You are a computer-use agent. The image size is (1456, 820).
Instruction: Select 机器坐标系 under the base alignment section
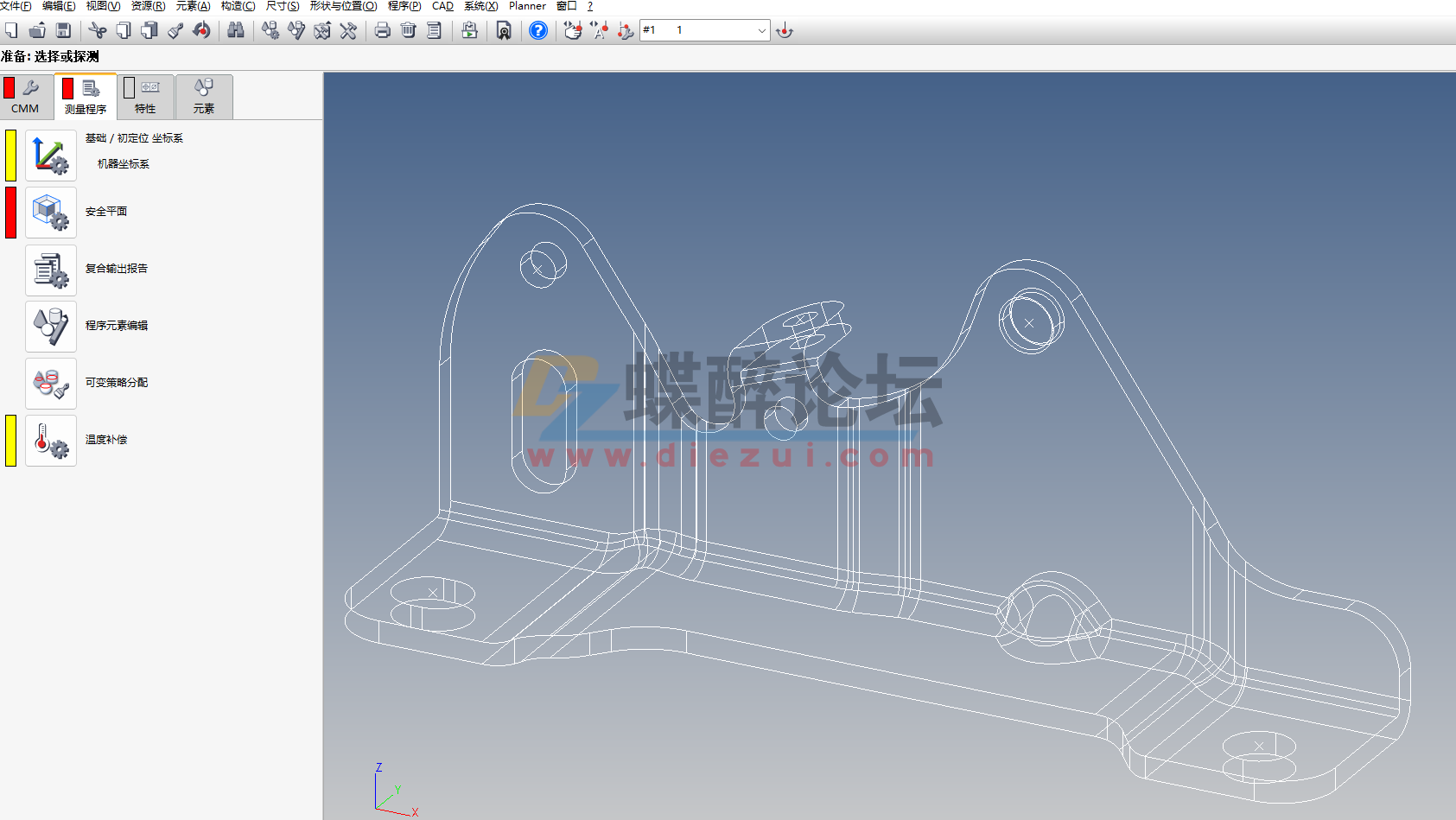point(122,162)
